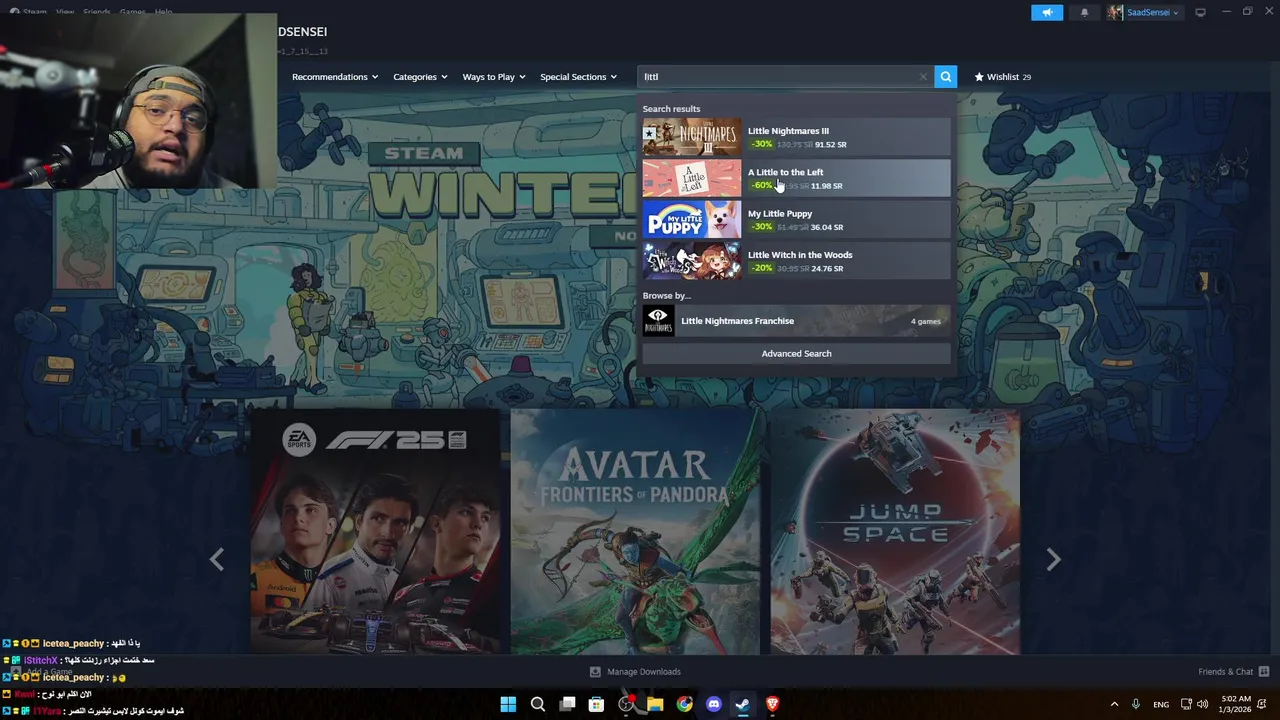
Task: Click the Friends & Chat icon
Action: pyautogui.click(x=1263, y=671)
